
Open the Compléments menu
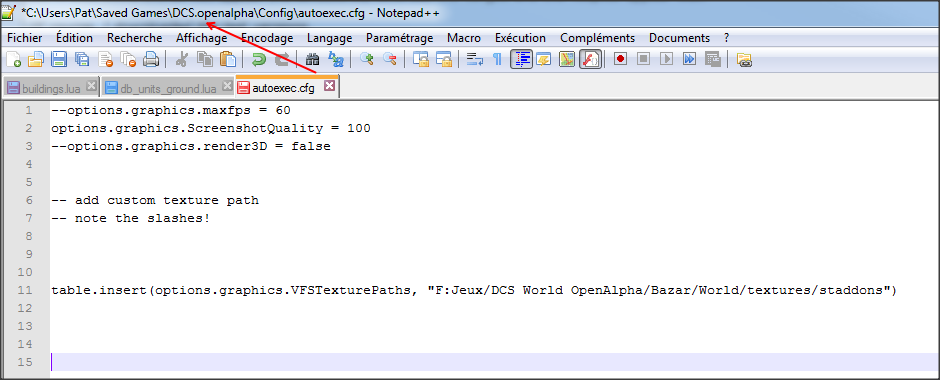coord(597,38)
